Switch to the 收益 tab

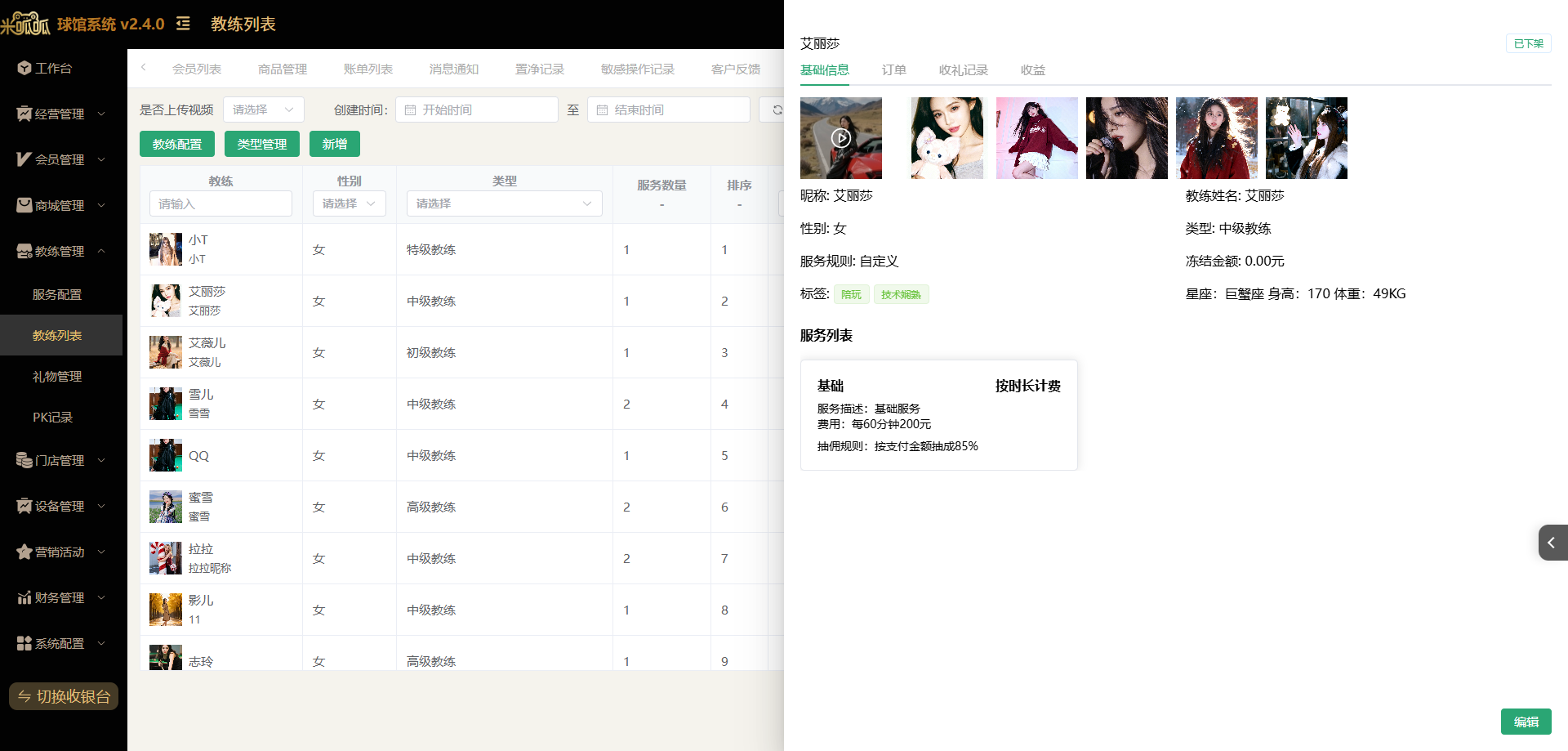(x=1032, y=70)
